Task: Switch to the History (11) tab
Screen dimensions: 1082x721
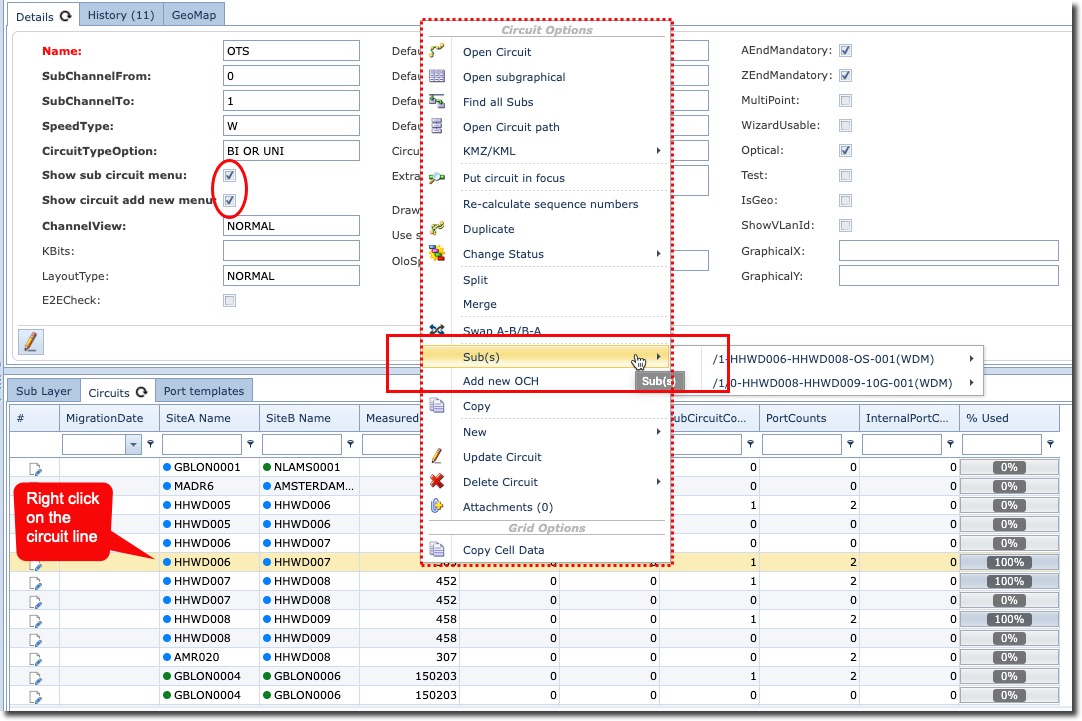Action: click(x=120, y=15)
